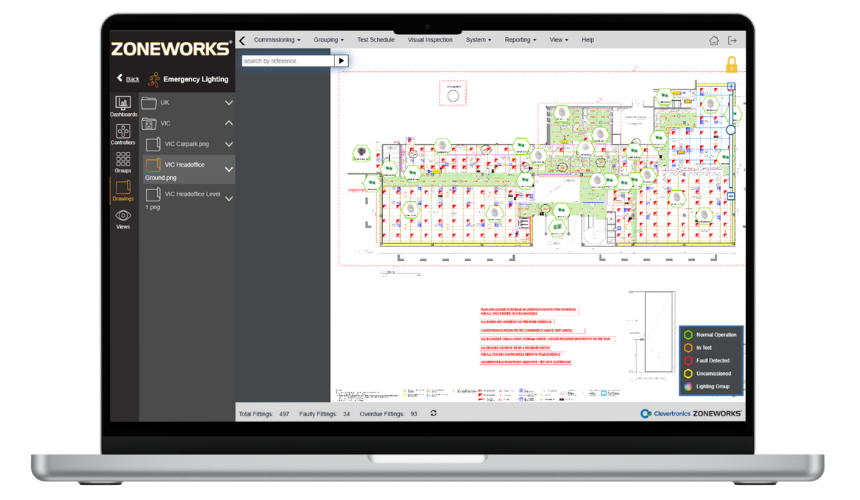Click the refresh icon beside Overdue Fittings
The image size is (860, 500).
tap(433, 413)
